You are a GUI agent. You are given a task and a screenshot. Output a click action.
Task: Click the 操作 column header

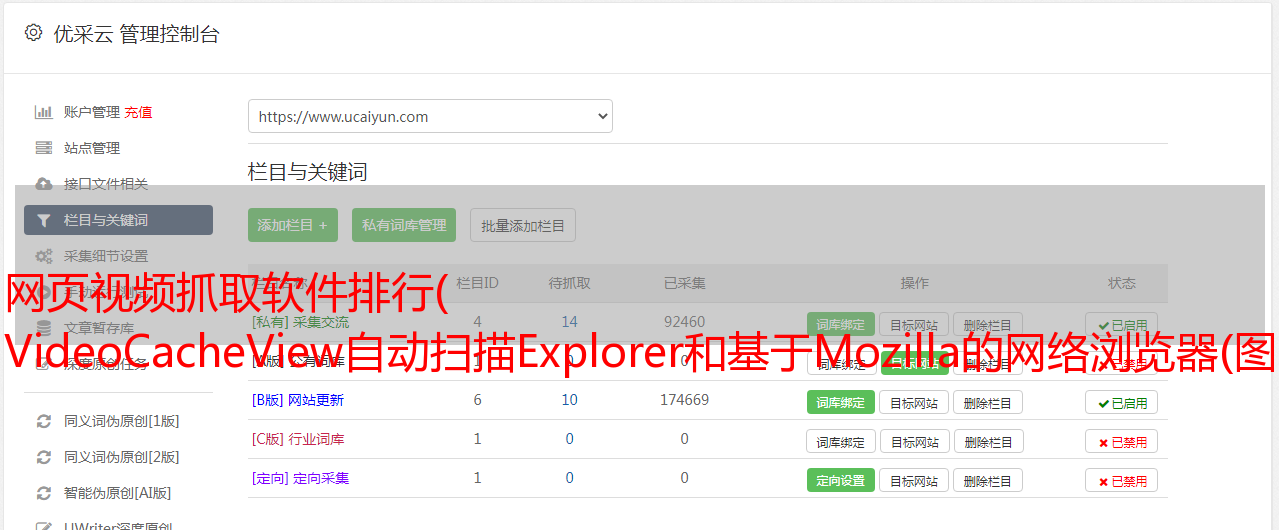(x=914, y=283)
